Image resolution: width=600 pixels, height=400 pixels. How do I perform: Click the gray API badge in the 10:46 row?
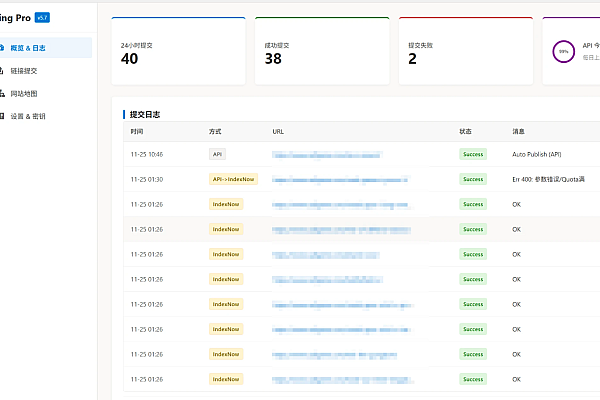[217, 154]
